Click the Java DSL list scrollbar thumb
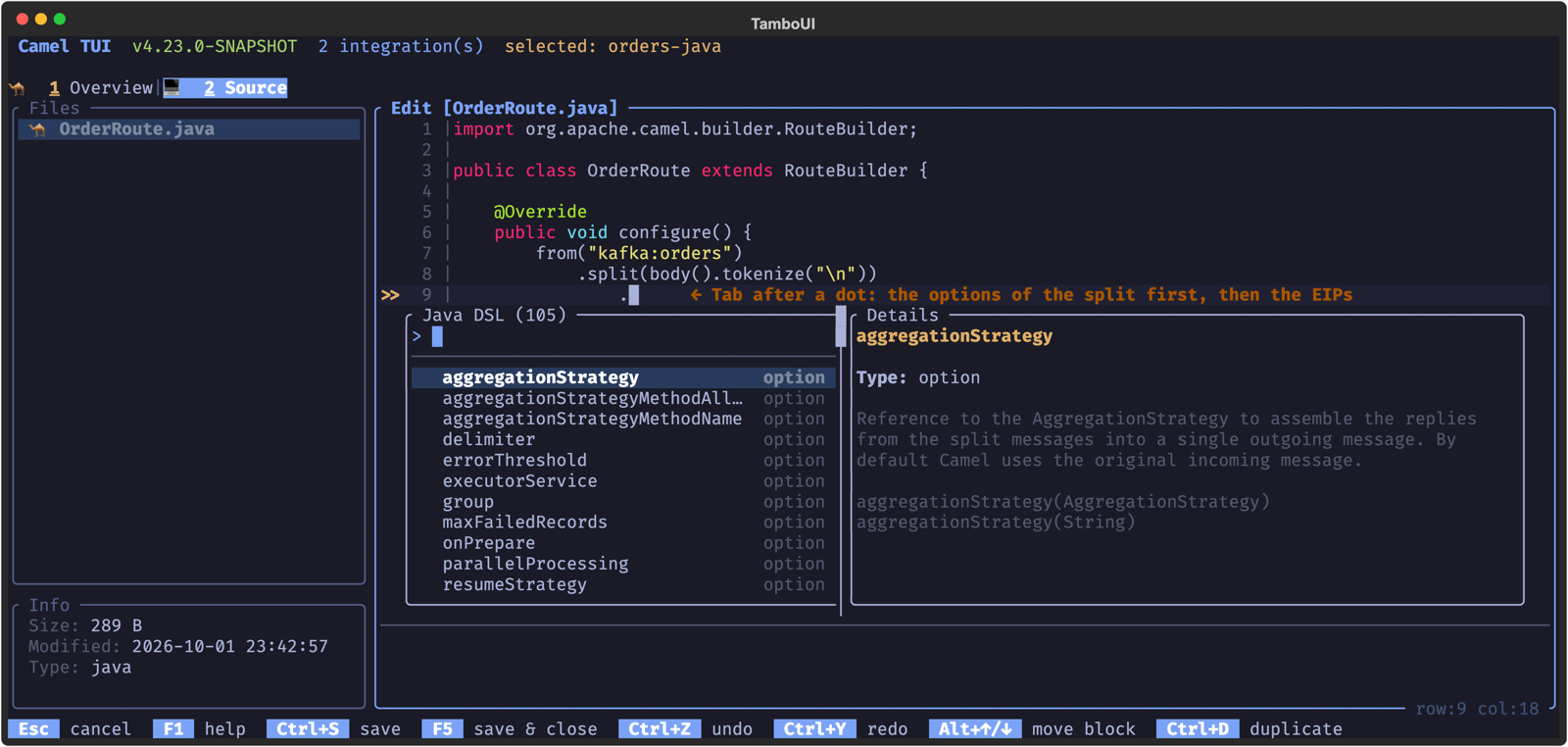The image size is (1568, 747). [841, 326]
